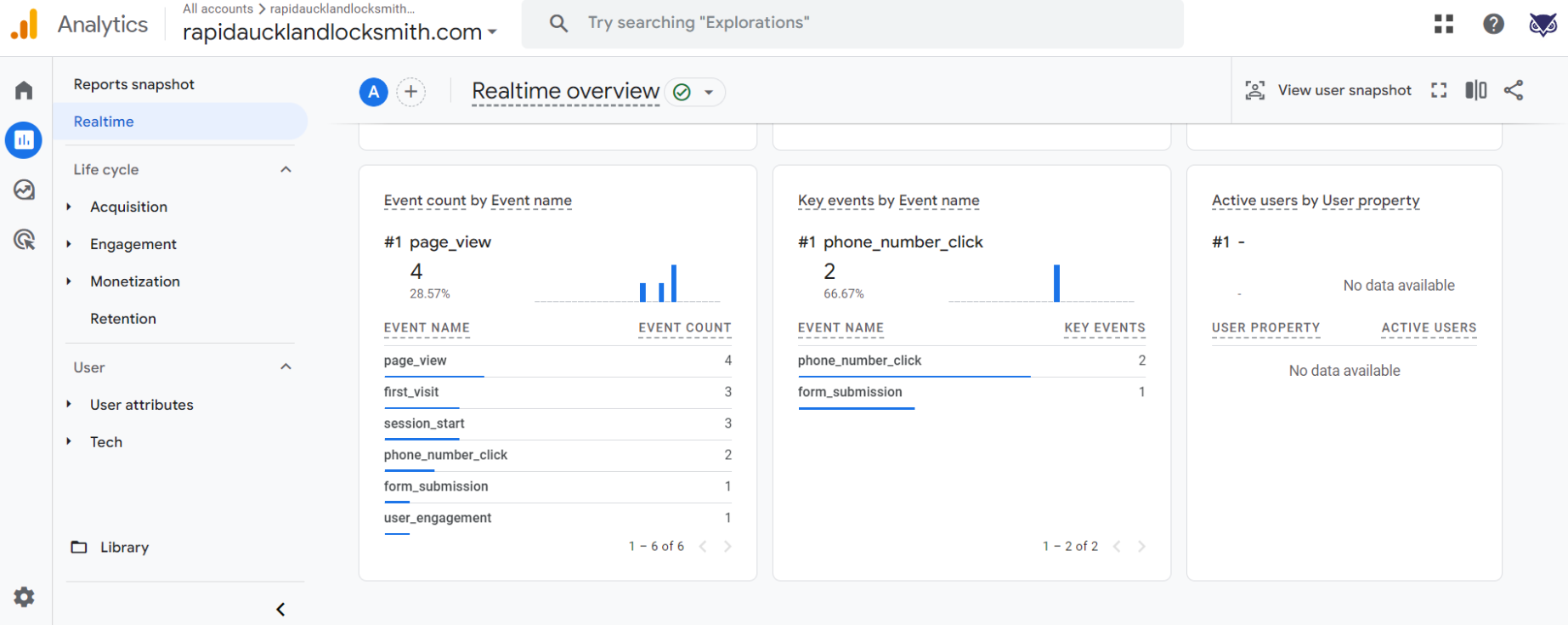Enter fullscreen mode for realtime report
Image resolution: width=1568 pixels, height=625 pixels.
[1438, 90]
